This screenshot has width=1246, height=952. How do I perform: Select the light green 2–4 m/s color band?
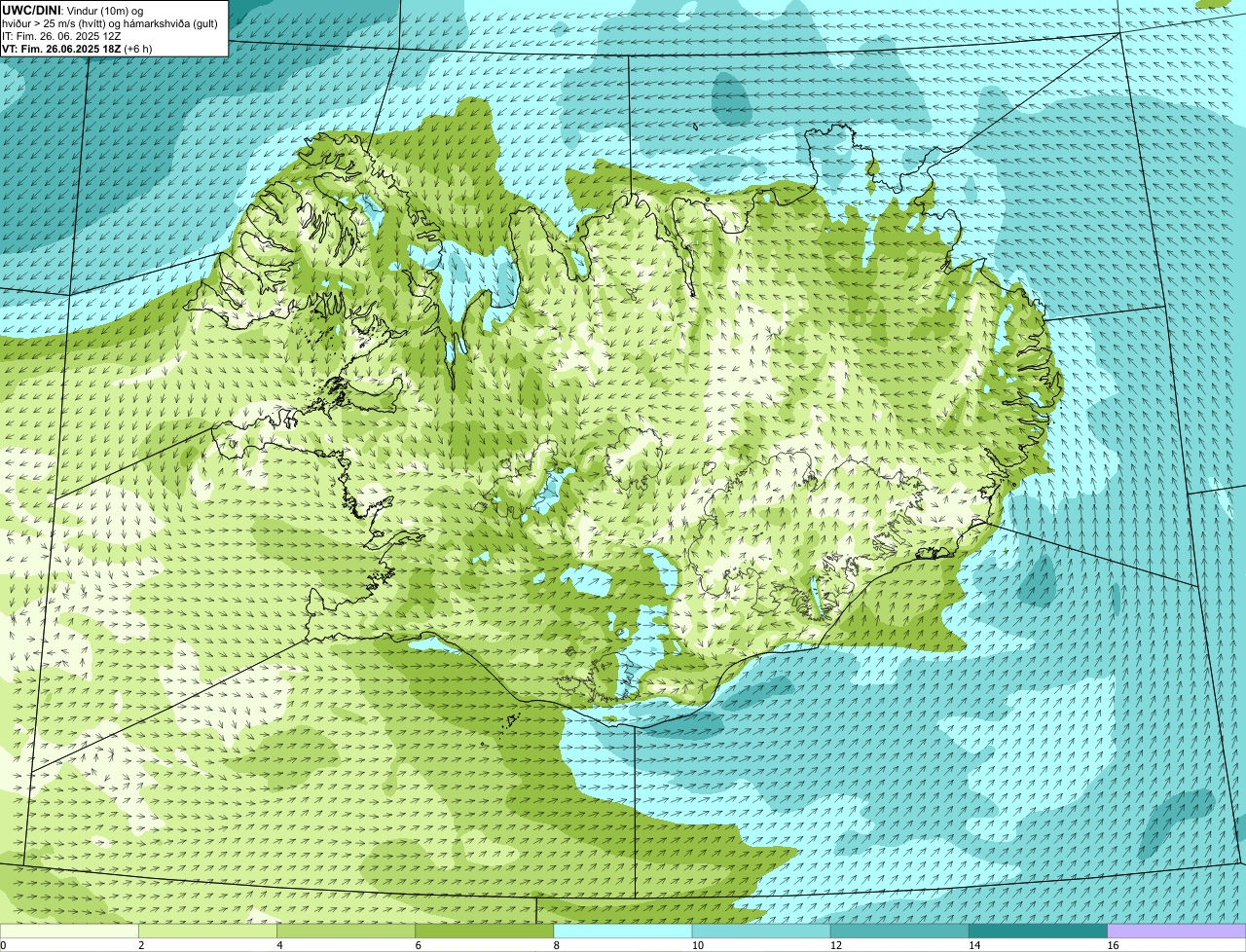pyautogui.click(x=207, y=931)
